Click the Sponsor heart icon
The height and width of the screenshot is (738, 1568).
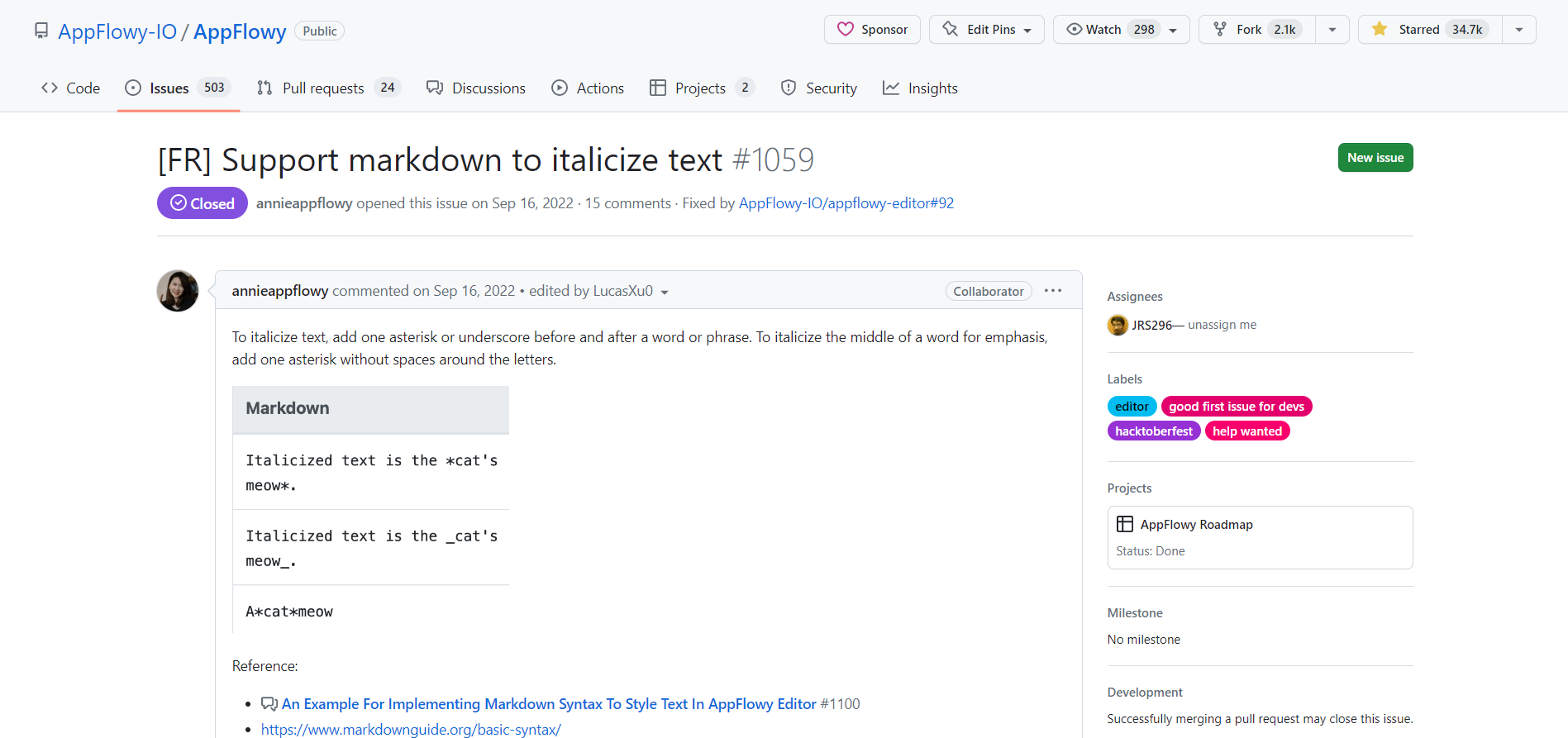[x=846, y=30]
